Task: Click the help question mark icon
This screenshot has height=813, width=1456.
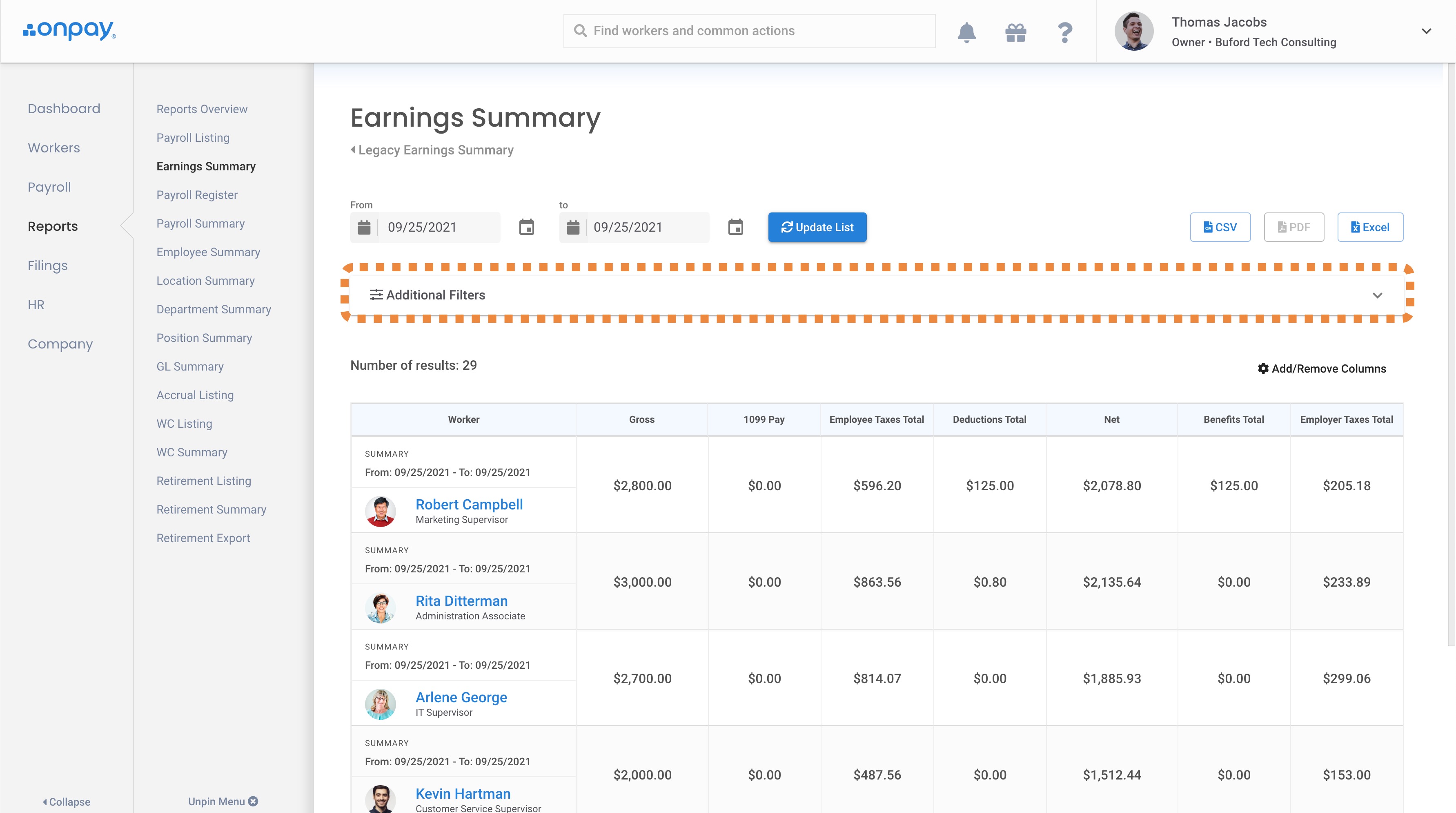Action: click(1065, 32)
